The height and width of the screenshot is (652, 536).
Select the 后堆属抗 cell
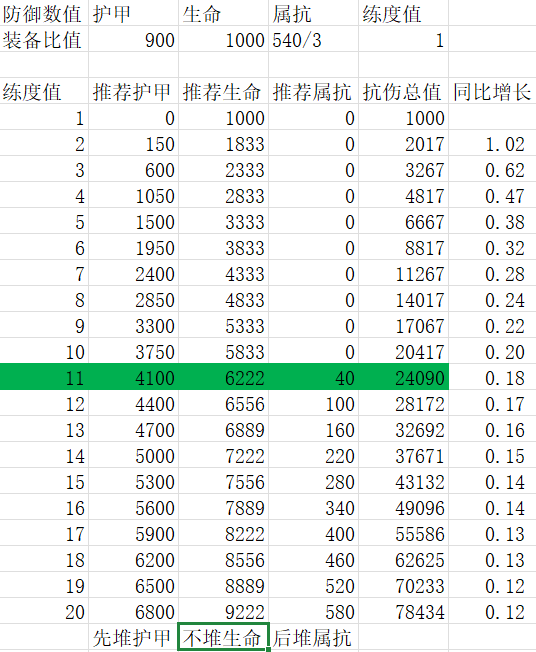pyautogui.click(x=313, y=637)
